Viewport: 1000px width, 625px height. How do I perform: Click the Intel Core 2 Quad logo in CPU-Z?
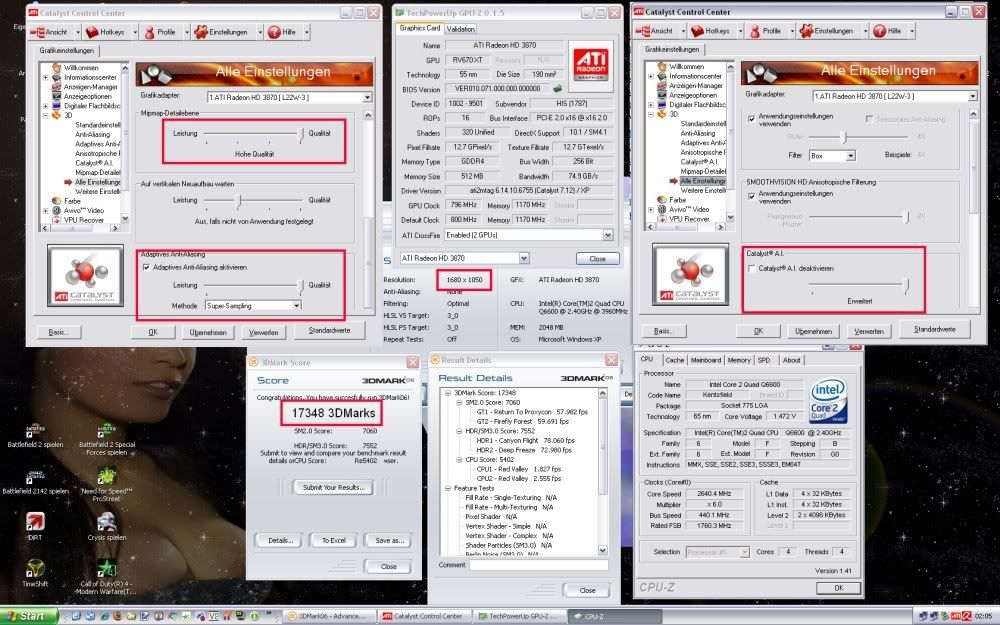click(828, 401)
